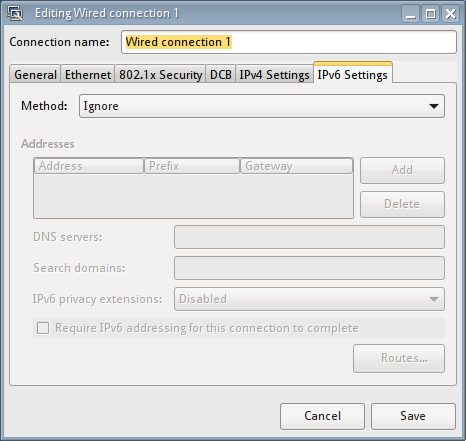Go to the DCB tab
The width and height of the screenshot is (466, 441).
pos(221,74)
